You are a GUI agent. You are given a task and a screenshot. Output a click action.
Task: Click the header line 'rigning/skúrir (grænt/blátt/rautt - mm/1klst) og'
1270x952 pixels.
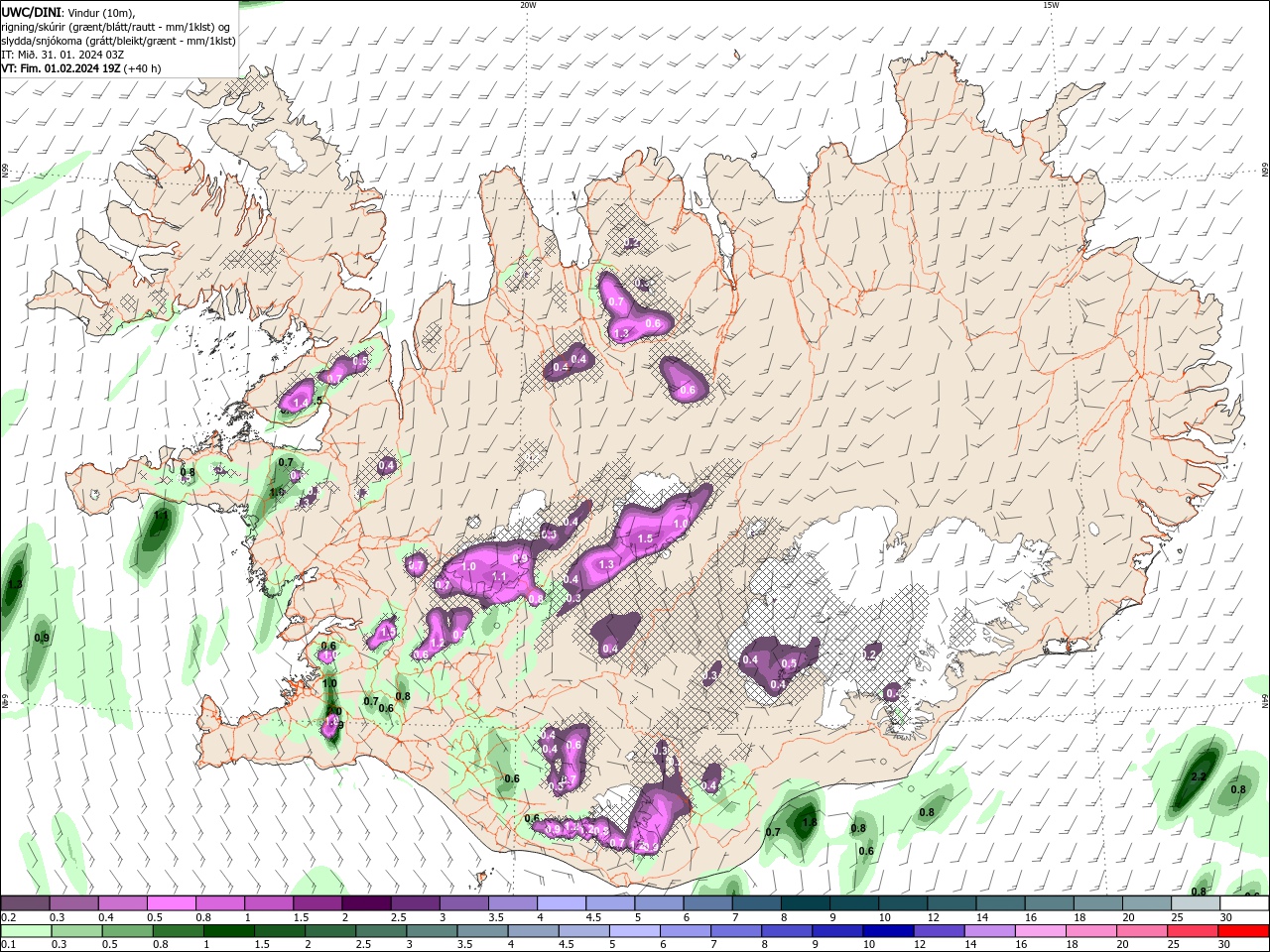[x=117, y=26]
